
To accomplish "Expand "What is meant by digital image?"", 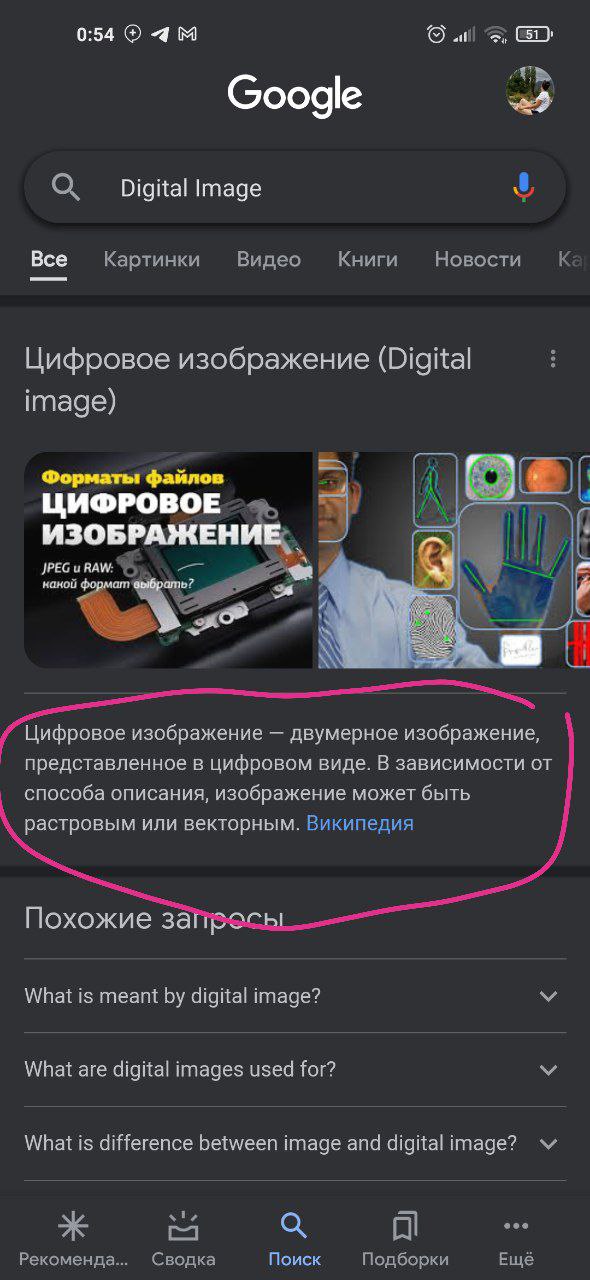I will (295, 996).
